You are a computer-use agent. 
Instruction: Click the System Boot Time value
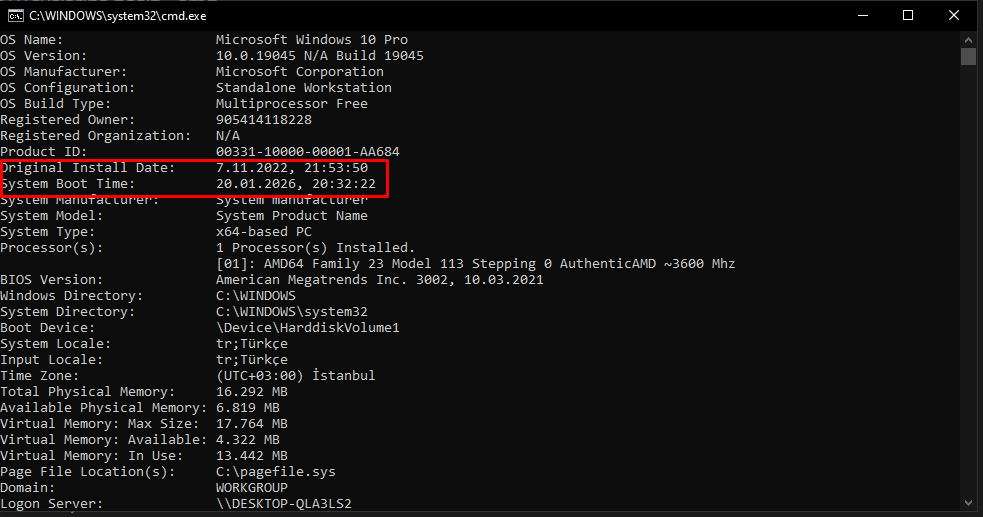[x=295, y=184]
